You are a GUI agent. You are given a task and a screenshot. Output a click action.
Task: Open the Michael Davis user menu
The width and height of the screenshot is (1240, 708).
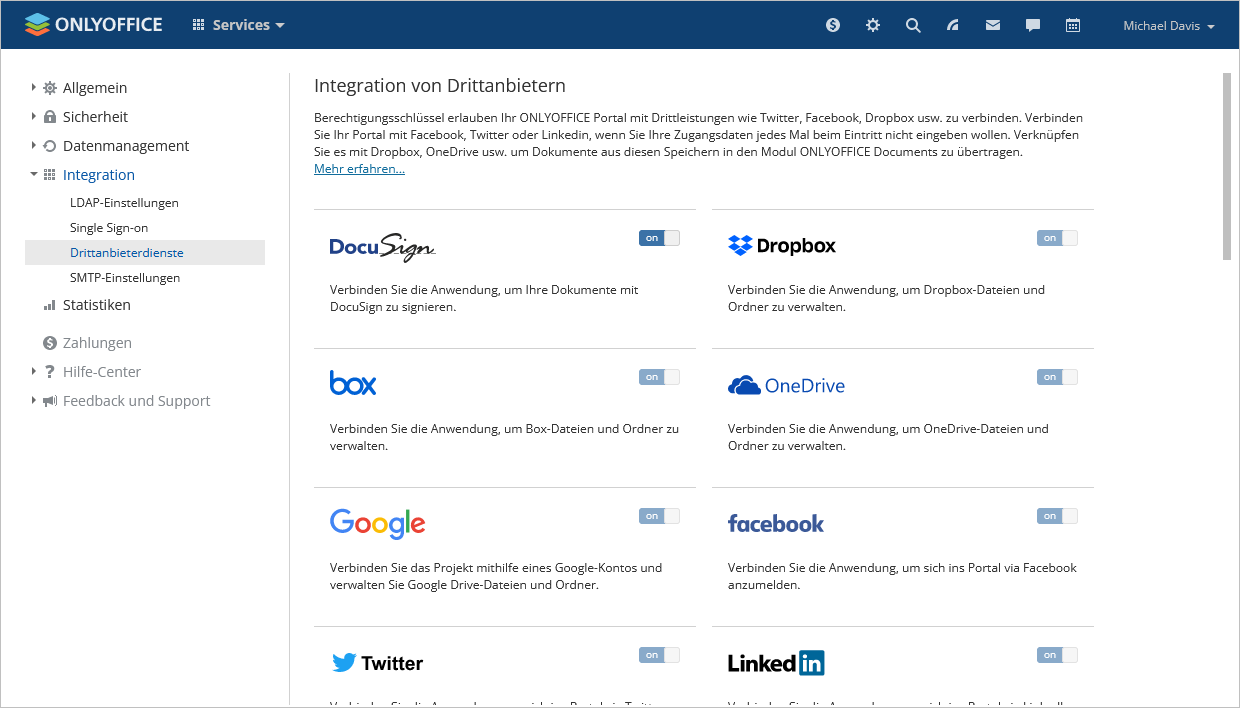pyautogui.click(x=1169, y=26)
